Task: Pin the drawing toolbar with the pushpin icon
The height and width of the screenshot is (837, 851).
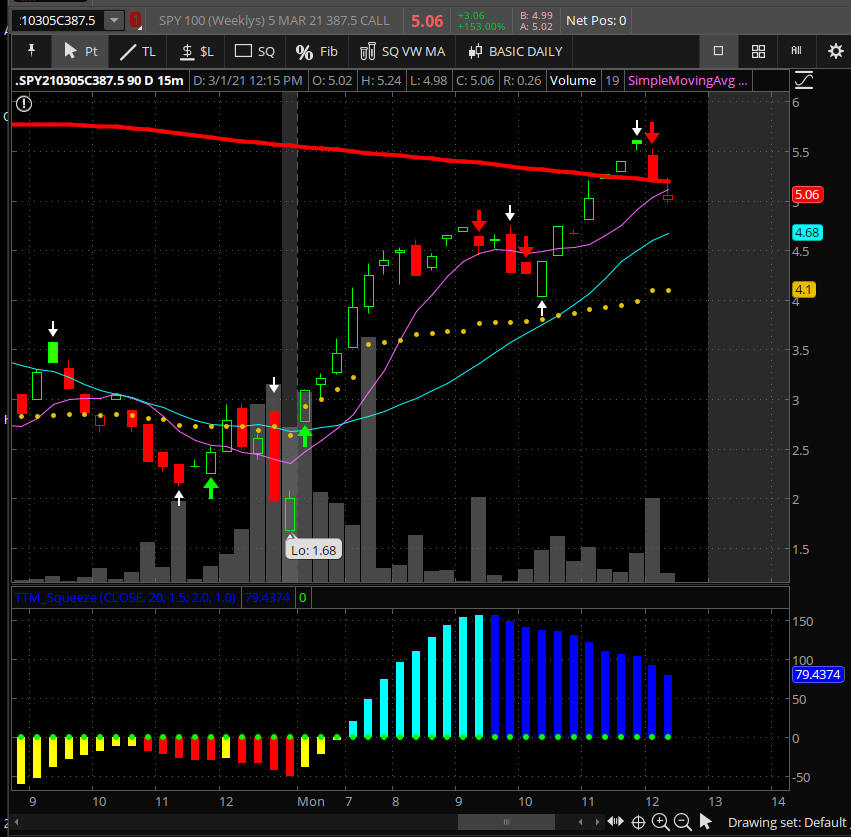Action: point(31,51)
